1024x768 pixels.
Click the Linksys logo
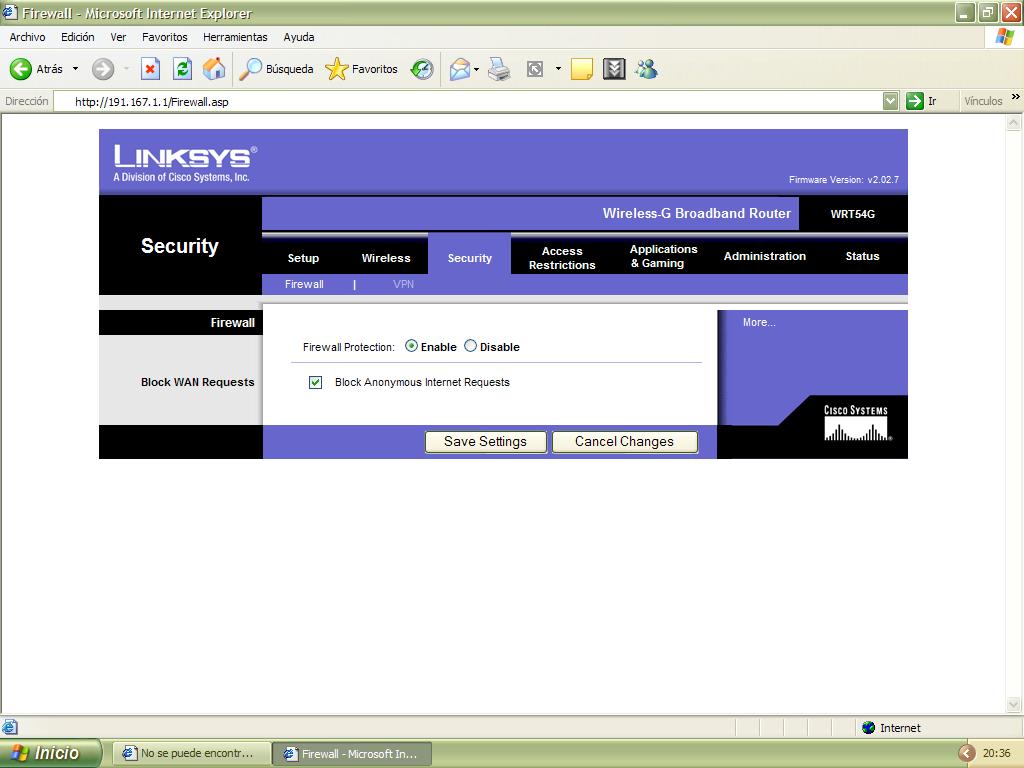point(185,163)
